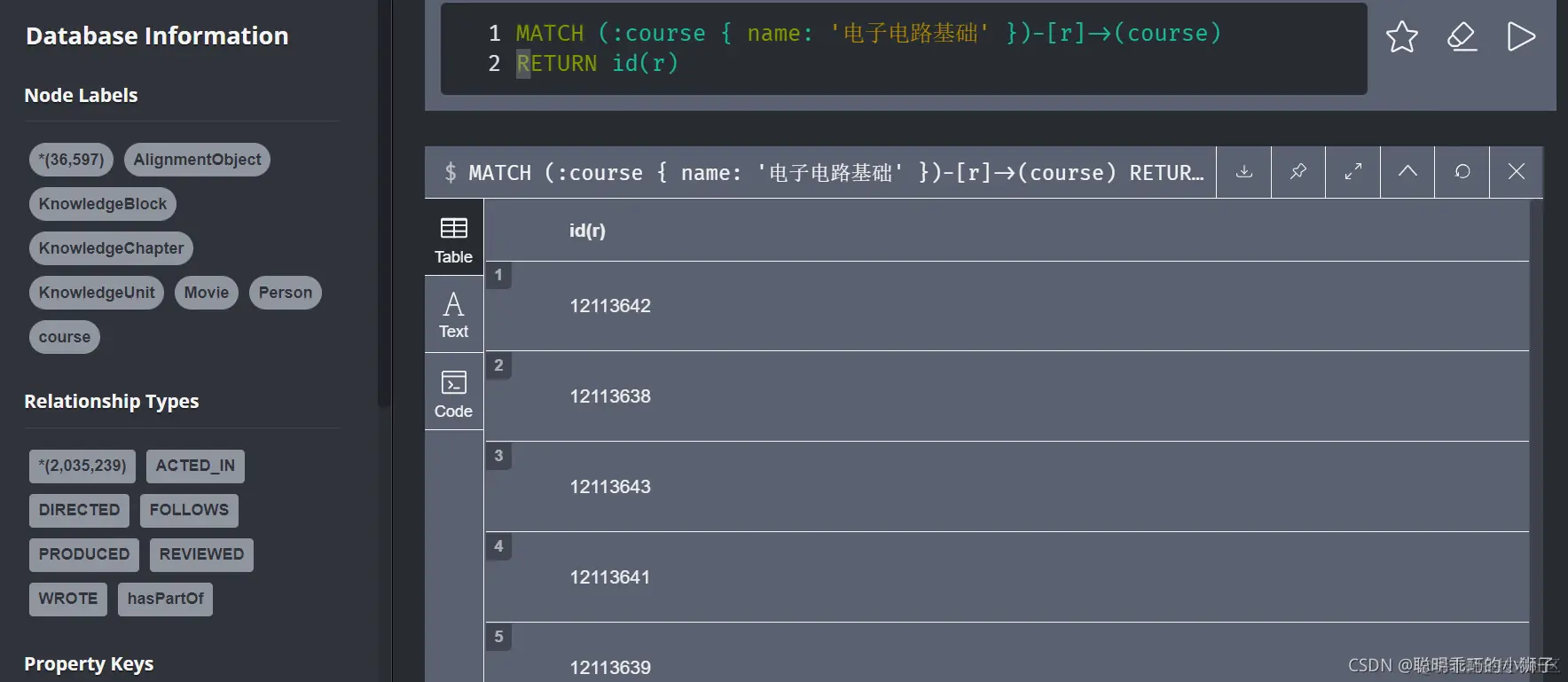Run the Cypher query with play icon
1568x682 pixels.
pyautogui.click(x=1521, y=36)
